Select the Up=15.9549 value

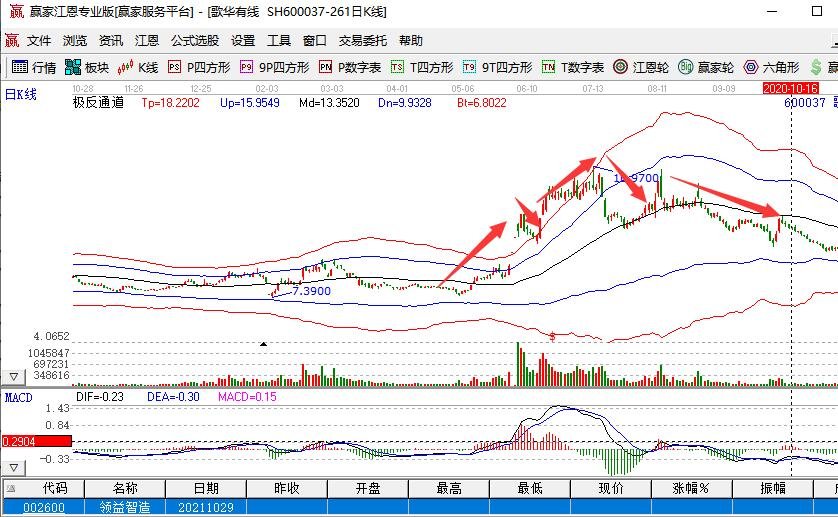250,103
